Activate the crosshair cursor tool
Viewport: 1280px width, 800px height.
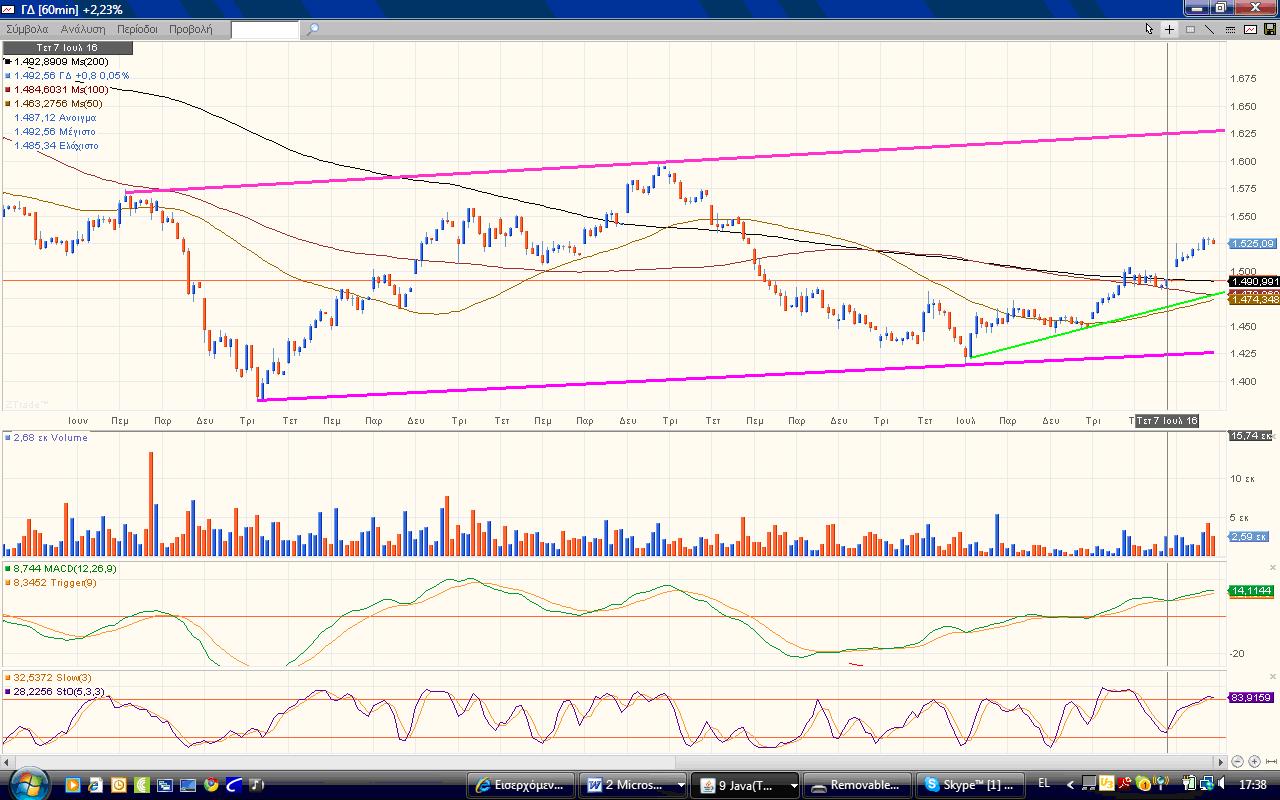tap(1169, 29)
